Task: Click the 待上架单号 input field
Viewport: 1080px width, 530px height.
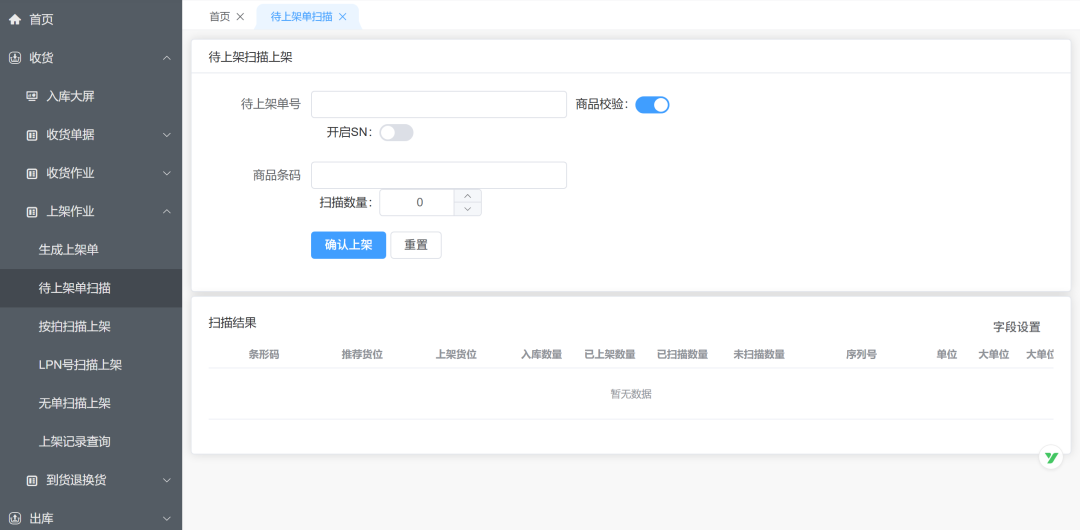Action: click(x=438, y=104)
